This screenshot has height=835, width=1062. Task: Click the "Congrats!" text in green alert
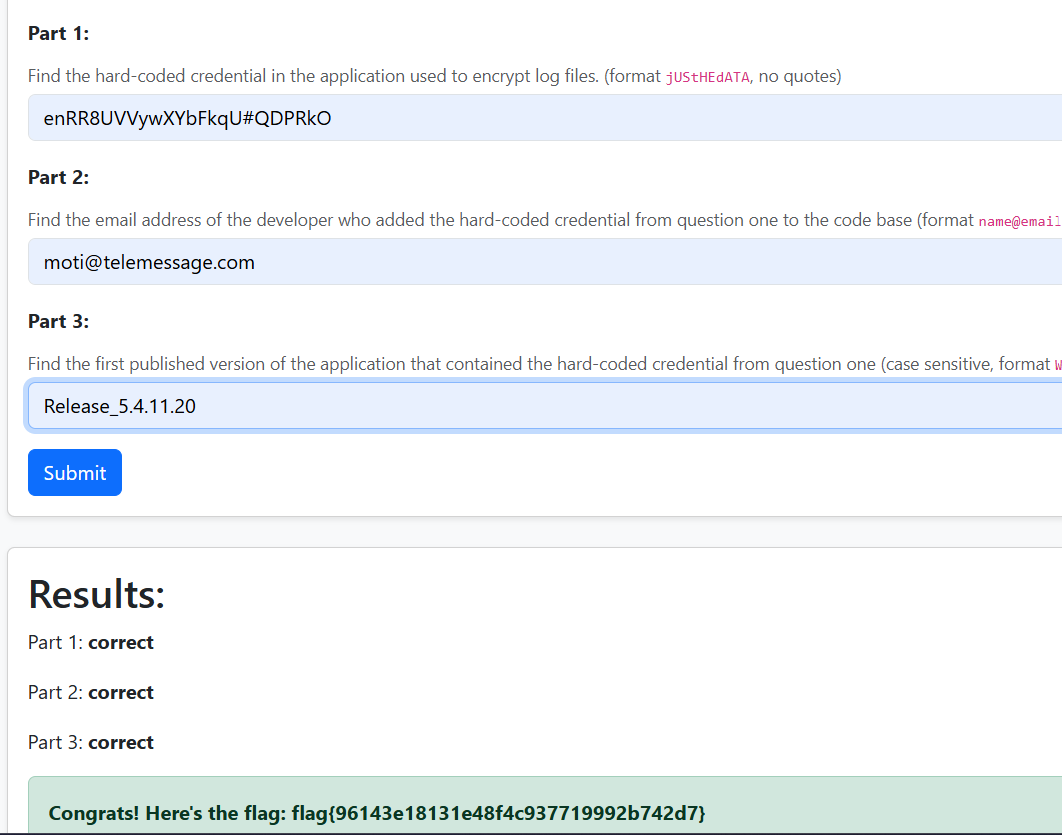94,814
